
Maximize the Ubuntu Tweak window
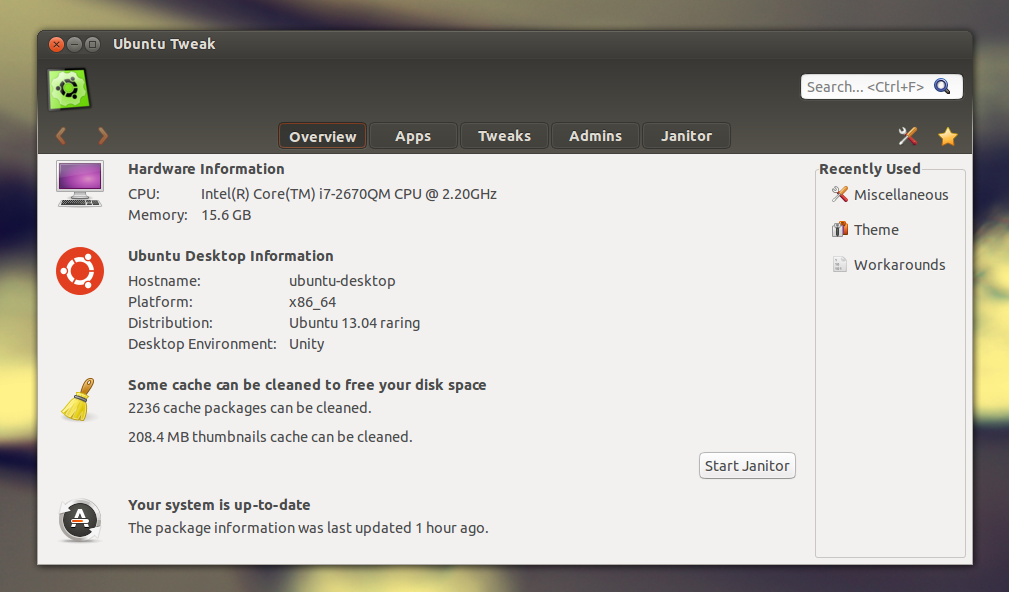(92, 44)
